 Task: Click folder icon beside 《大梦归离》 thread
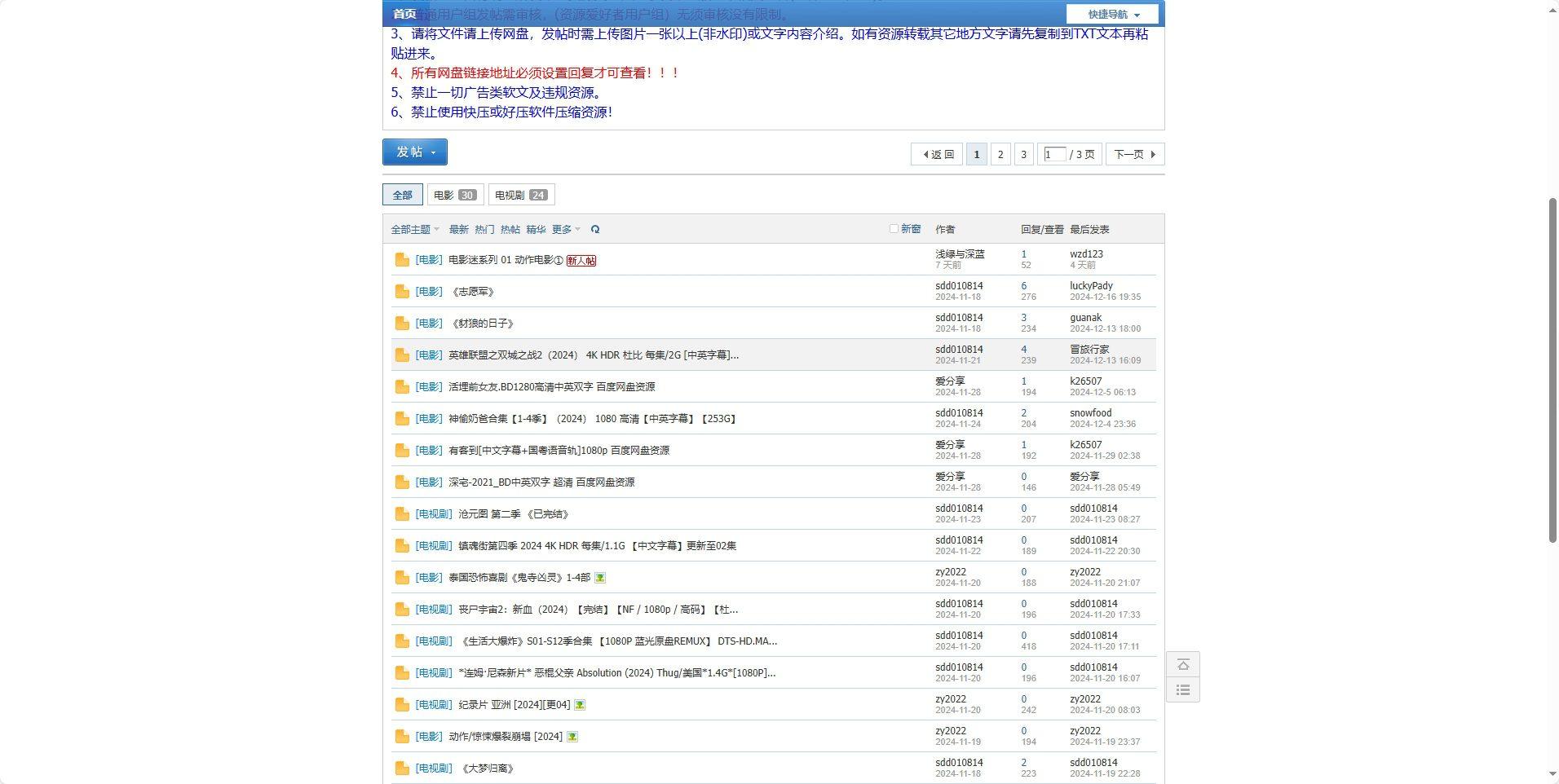(x=401, y=769)
